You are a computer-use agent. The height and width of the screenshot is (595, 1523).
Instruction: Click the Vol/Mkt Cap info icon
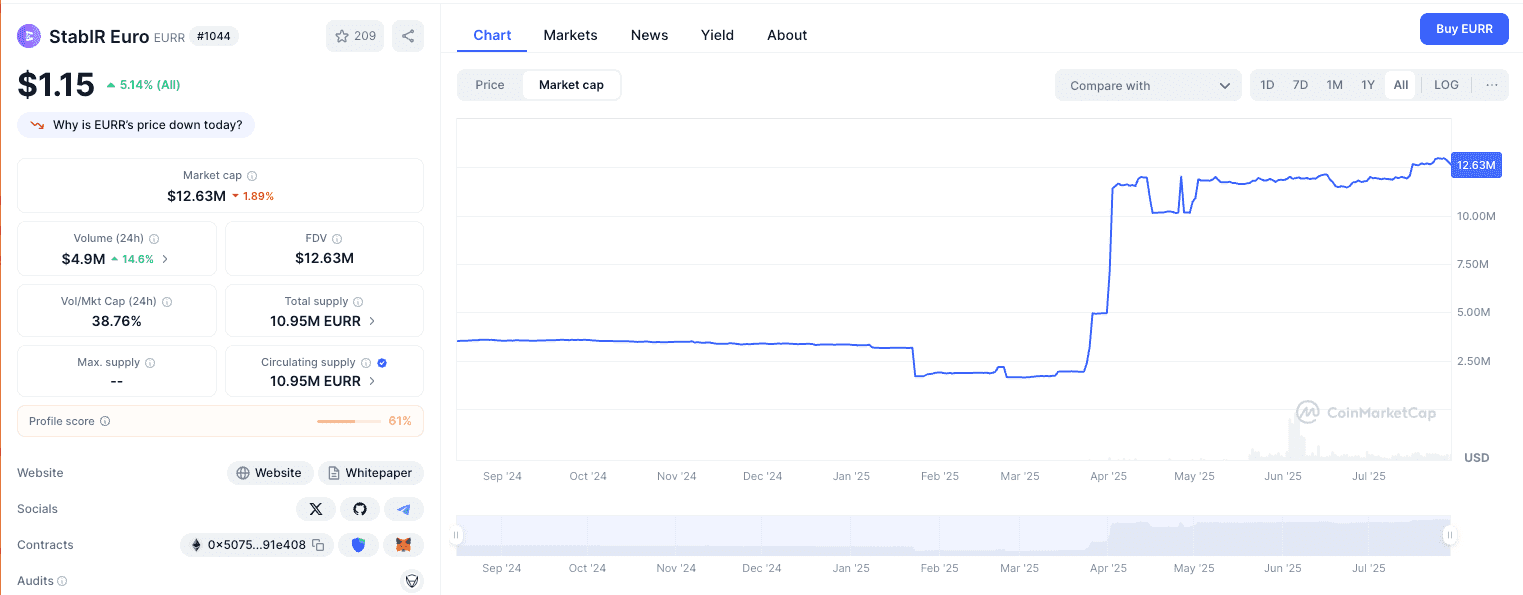point(167,301)
